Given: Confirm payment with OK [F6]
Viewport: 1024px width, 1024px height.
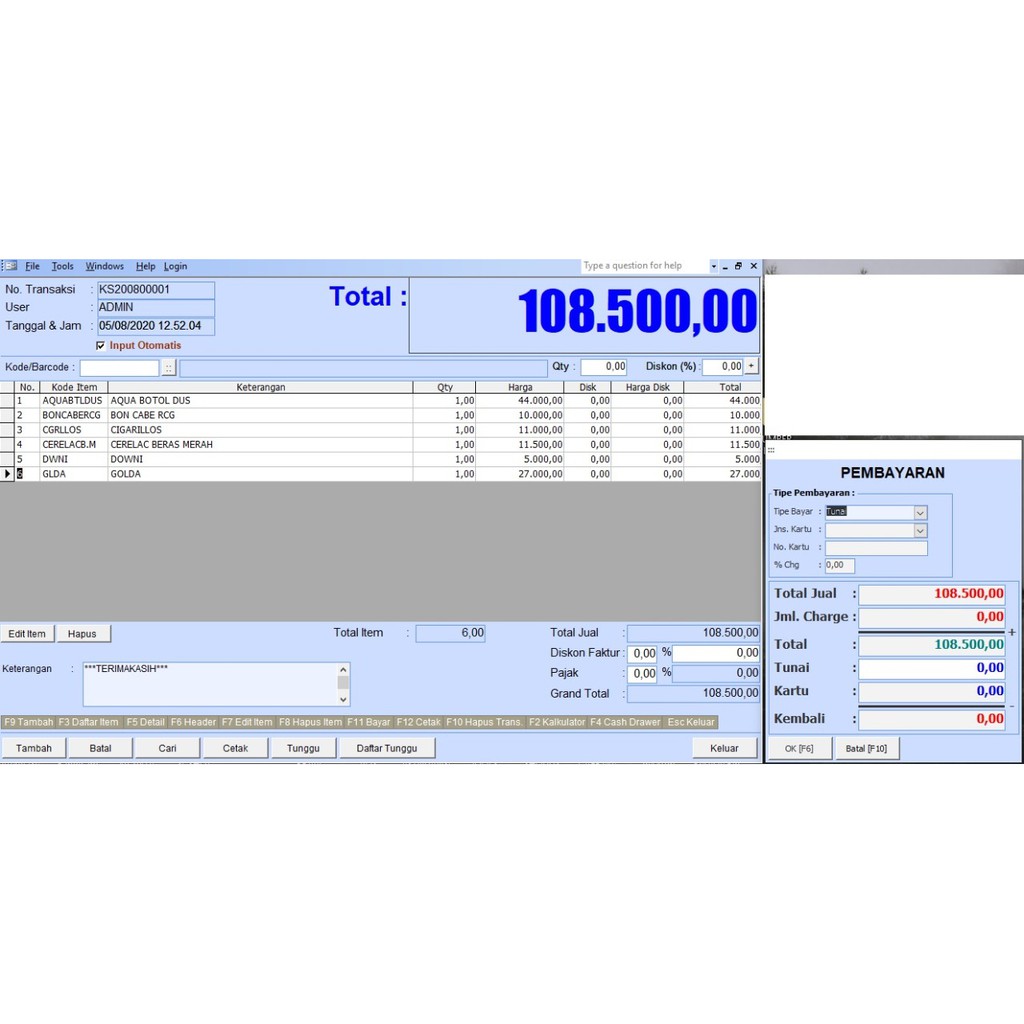Looking at the screenshot, I should (799, 747).
